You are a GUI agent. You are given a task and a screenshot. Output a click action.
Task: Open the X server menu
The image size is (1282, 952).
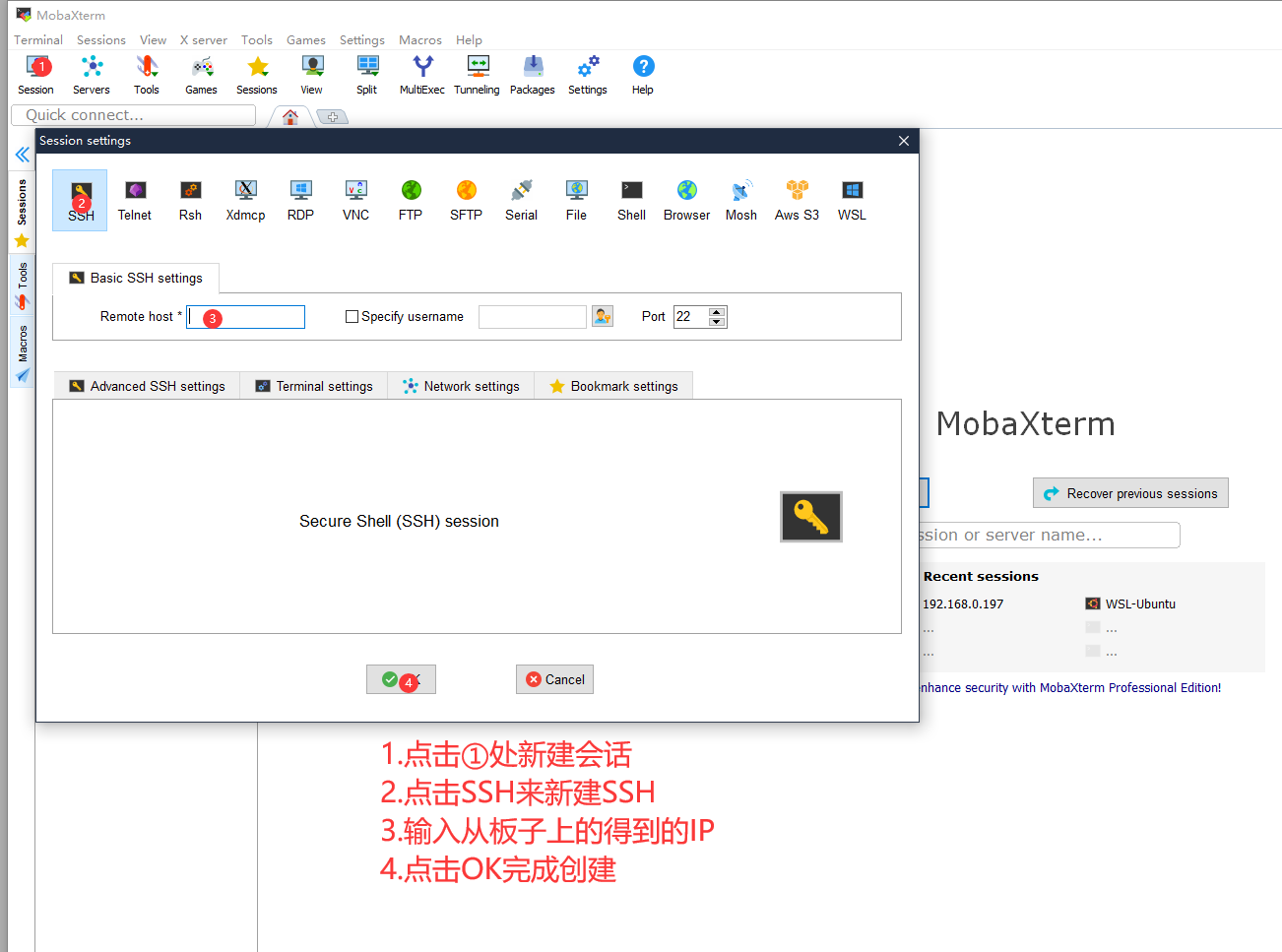[x=204, y=40]
